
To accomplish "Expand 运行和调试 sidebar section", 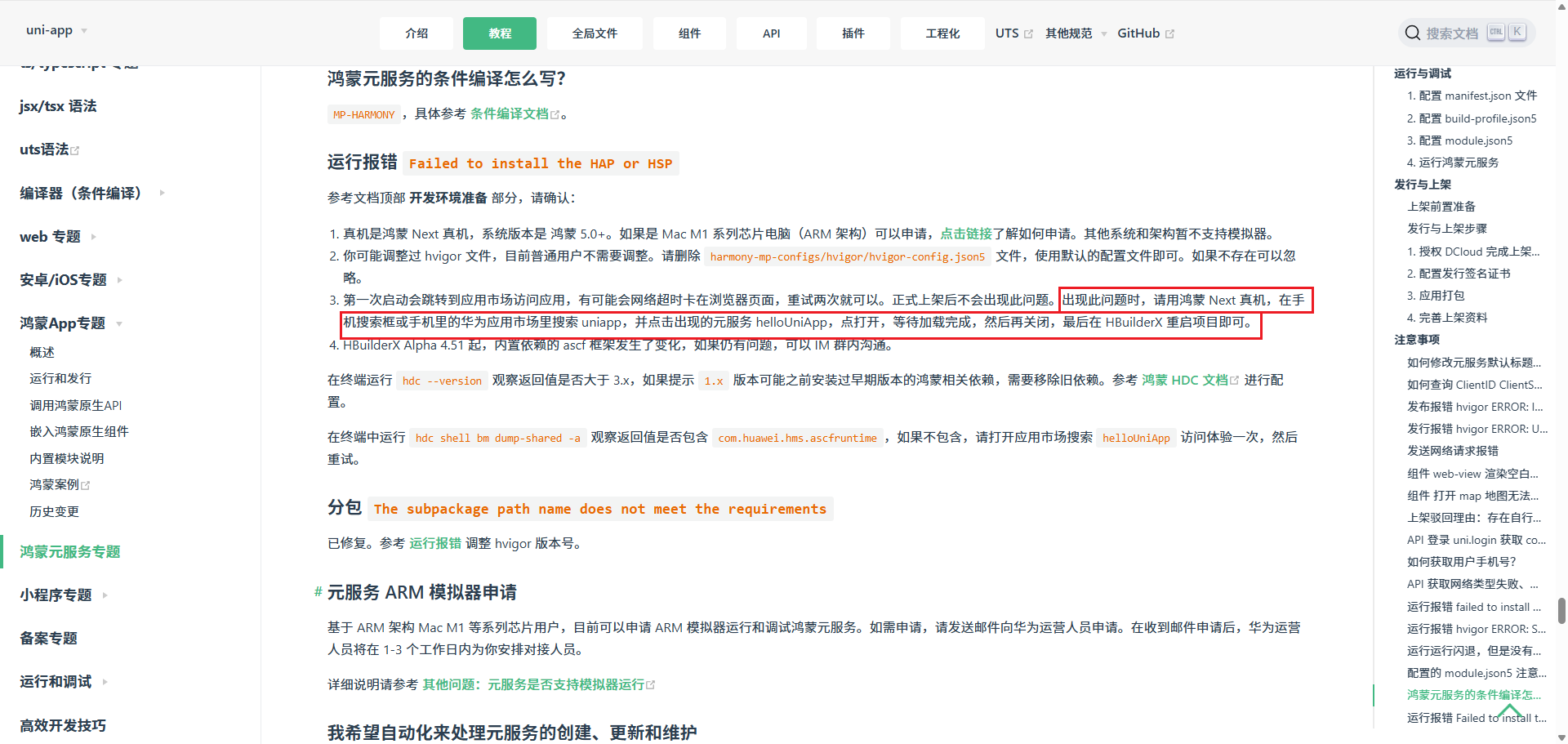I will click(x=63, y=682).
